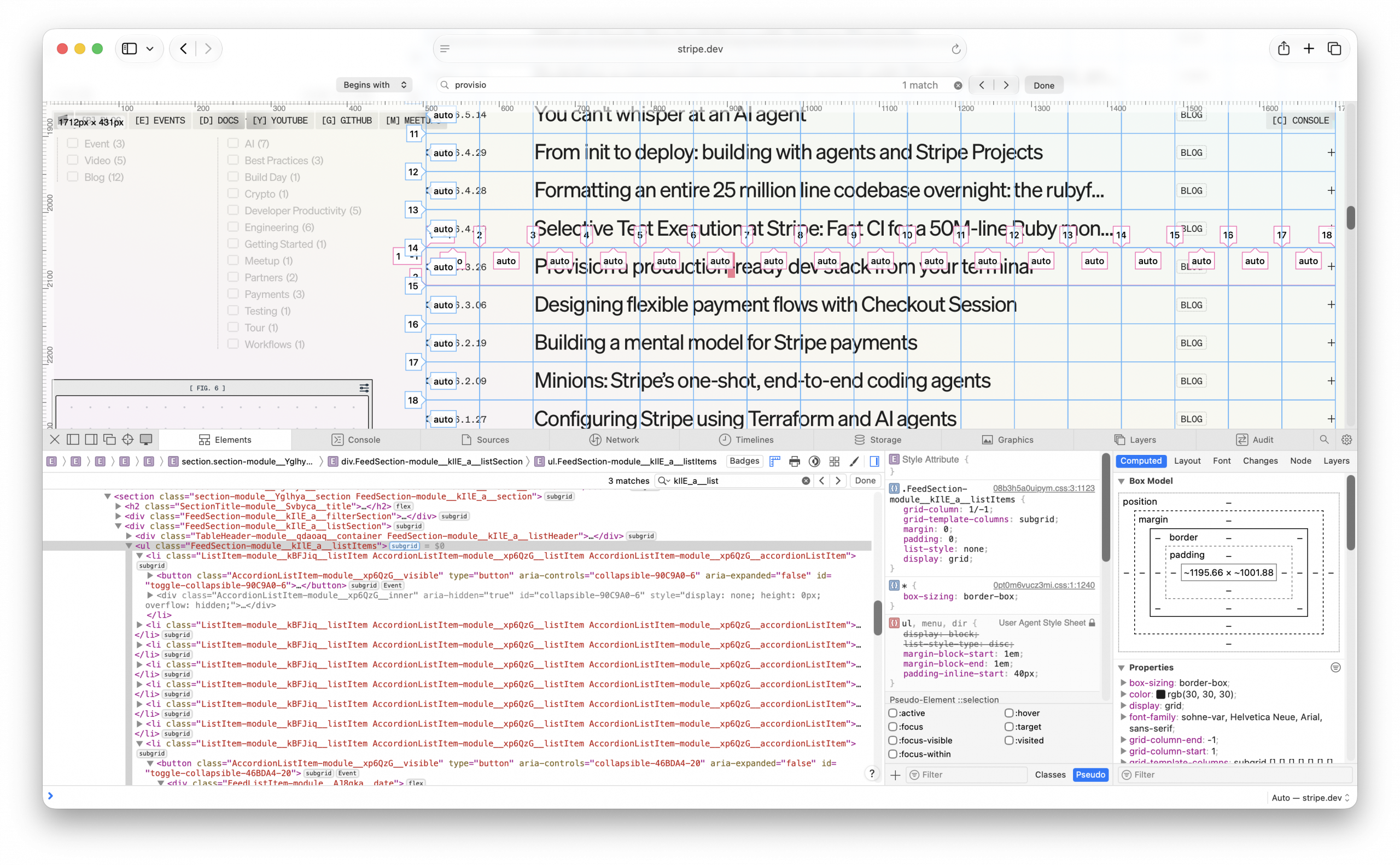Show the tab overview icon
This screenshot has width=1400, height=865.
tap(1334, 49)
